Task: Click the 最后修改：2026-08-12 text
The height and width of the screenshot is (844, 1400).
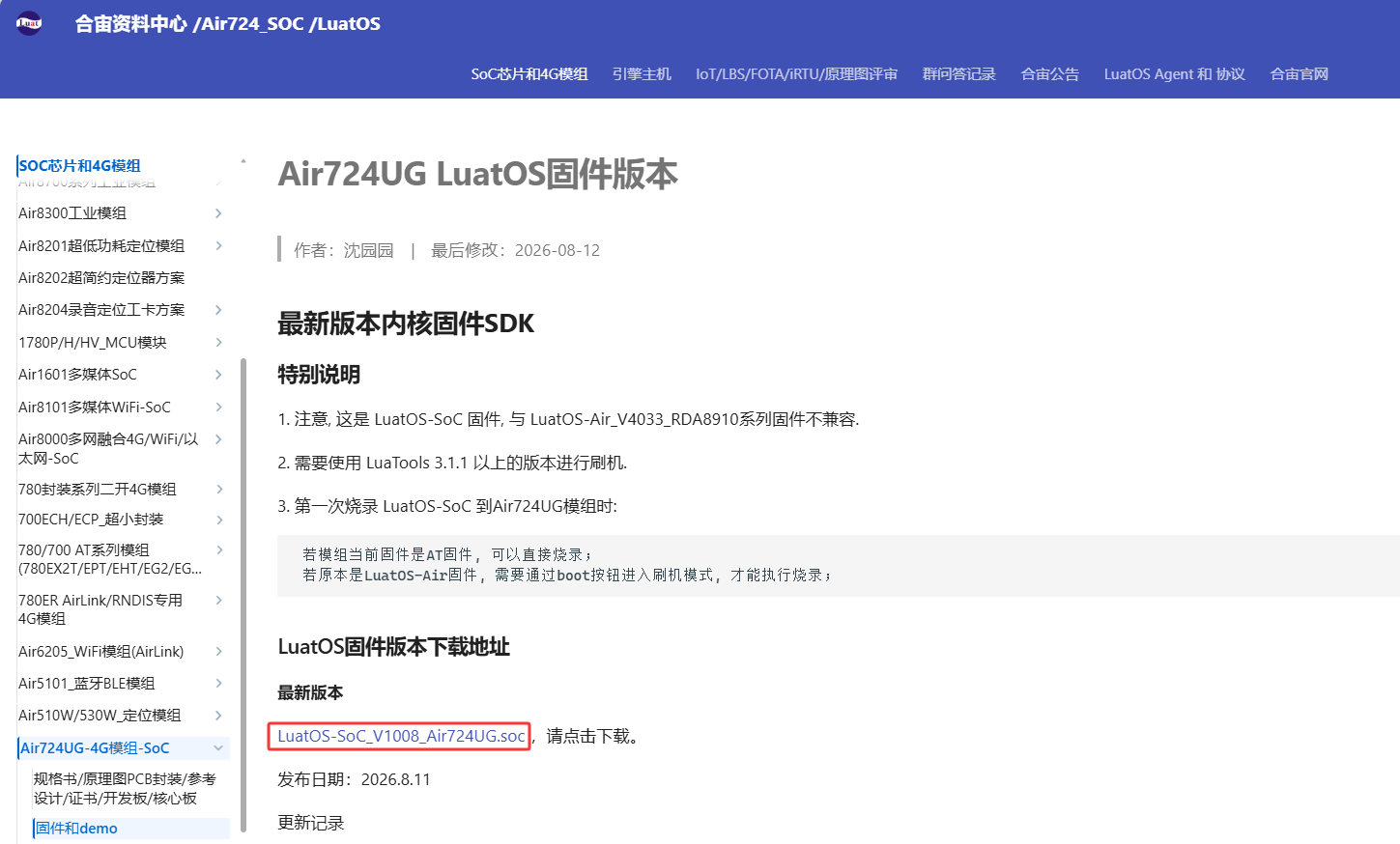Action: tap(515, 251)
